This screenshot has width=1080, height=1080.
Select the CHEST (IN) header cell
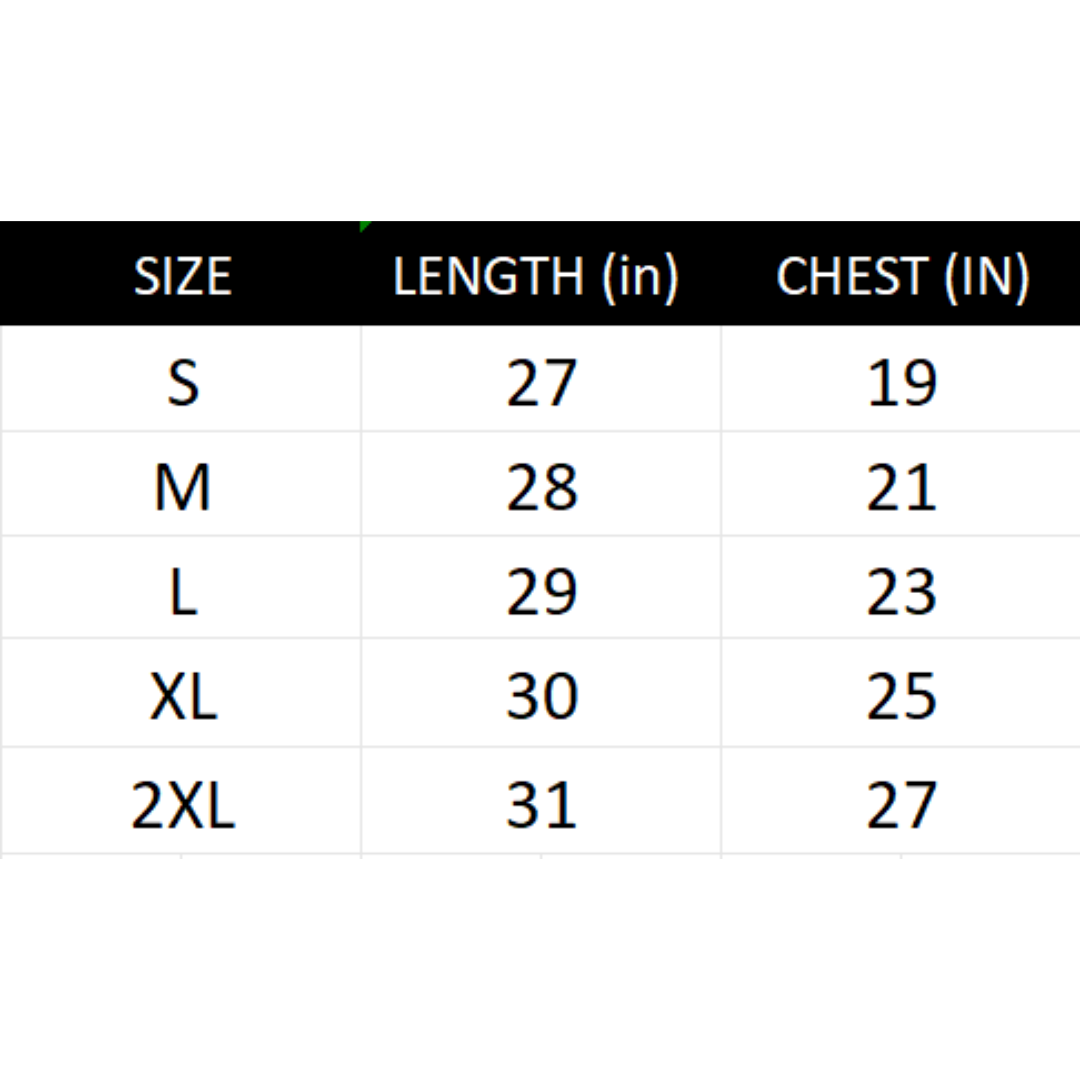coord(902,276)
